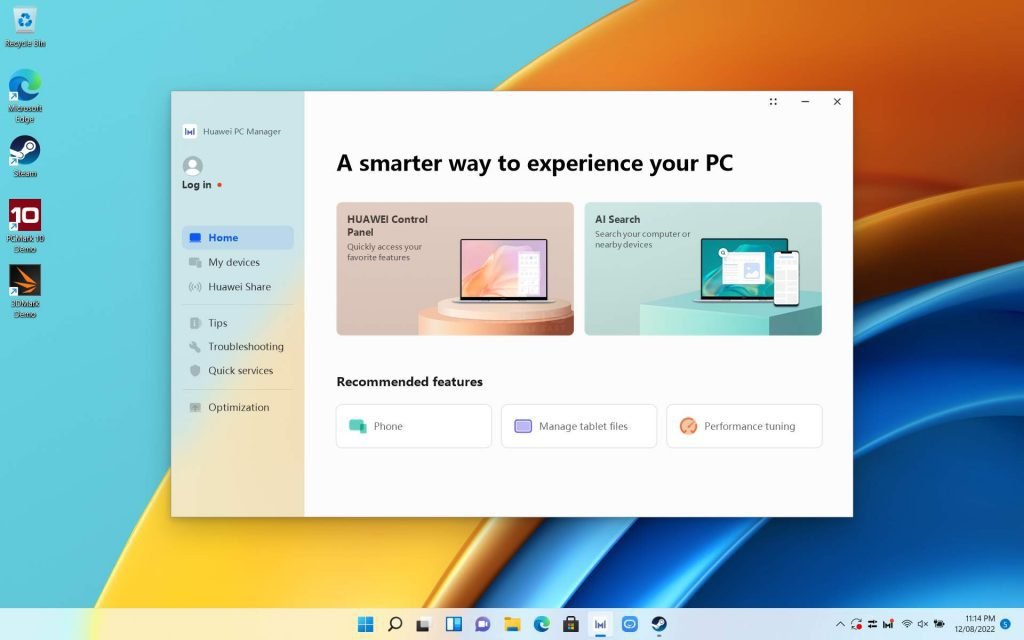Select the 3DMark Demo desktop shortcut

click(x=25, y=291)
